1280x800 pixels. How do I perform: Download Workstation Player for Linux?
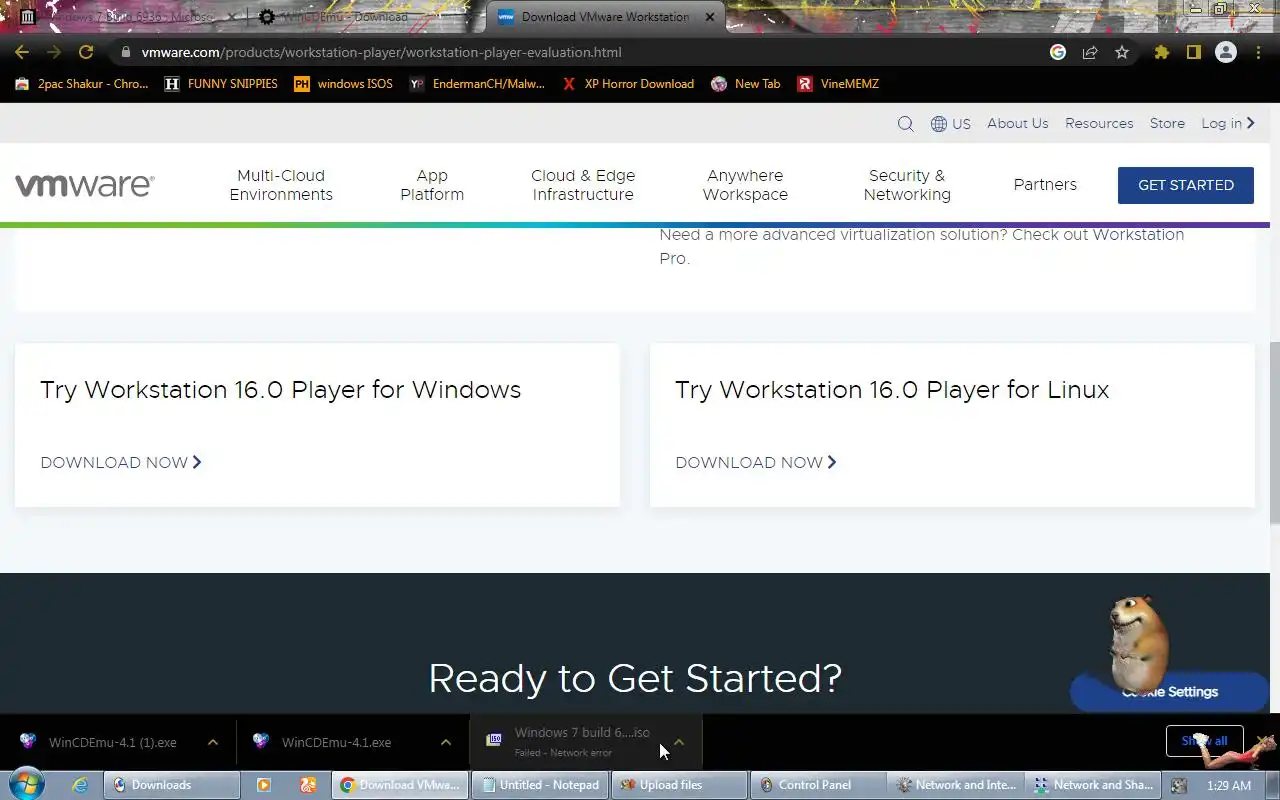click(x=756, y=462)
